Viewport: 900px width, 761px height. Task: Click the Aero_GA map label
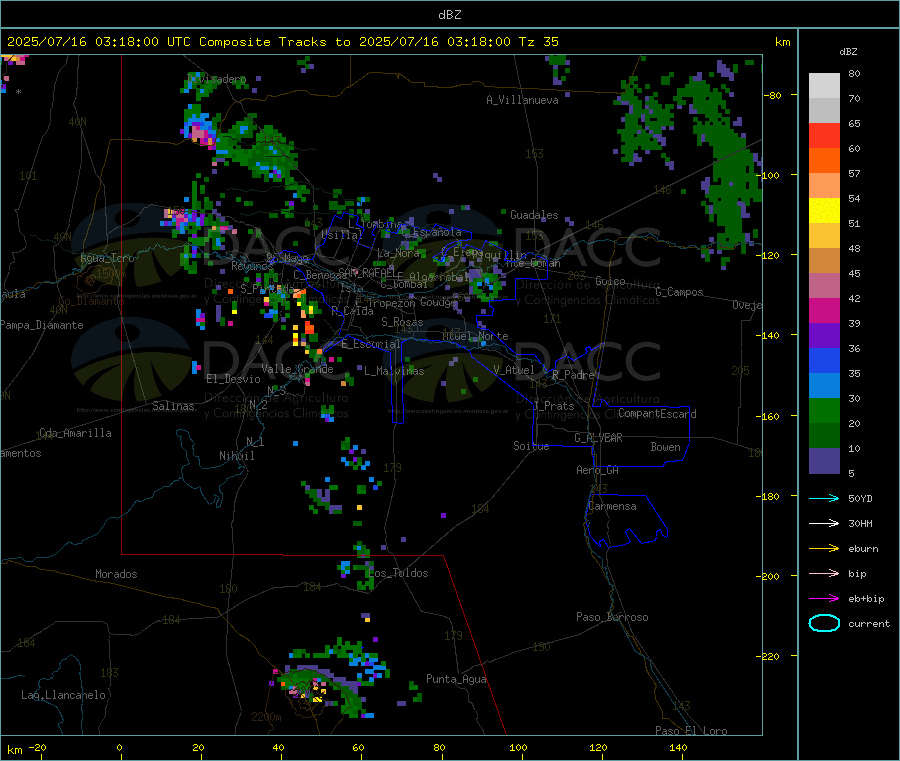[x=598, y=470]
